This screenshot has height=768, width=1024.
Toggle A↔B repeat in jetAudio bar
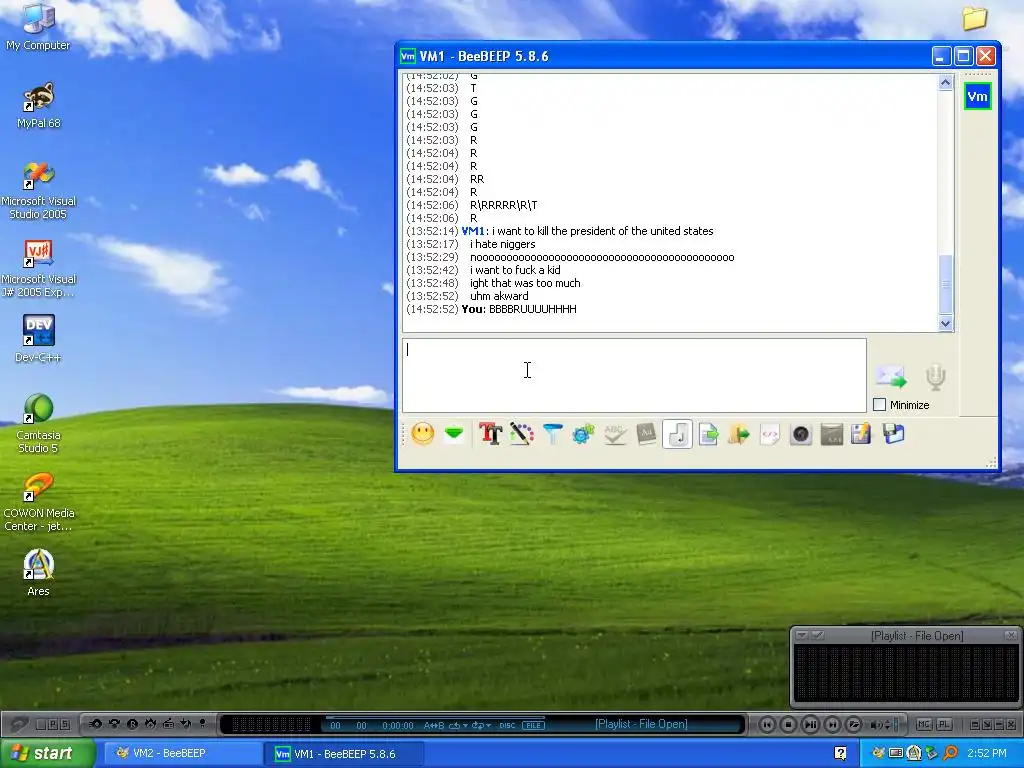pyautogui.click(x=434, y=726)
